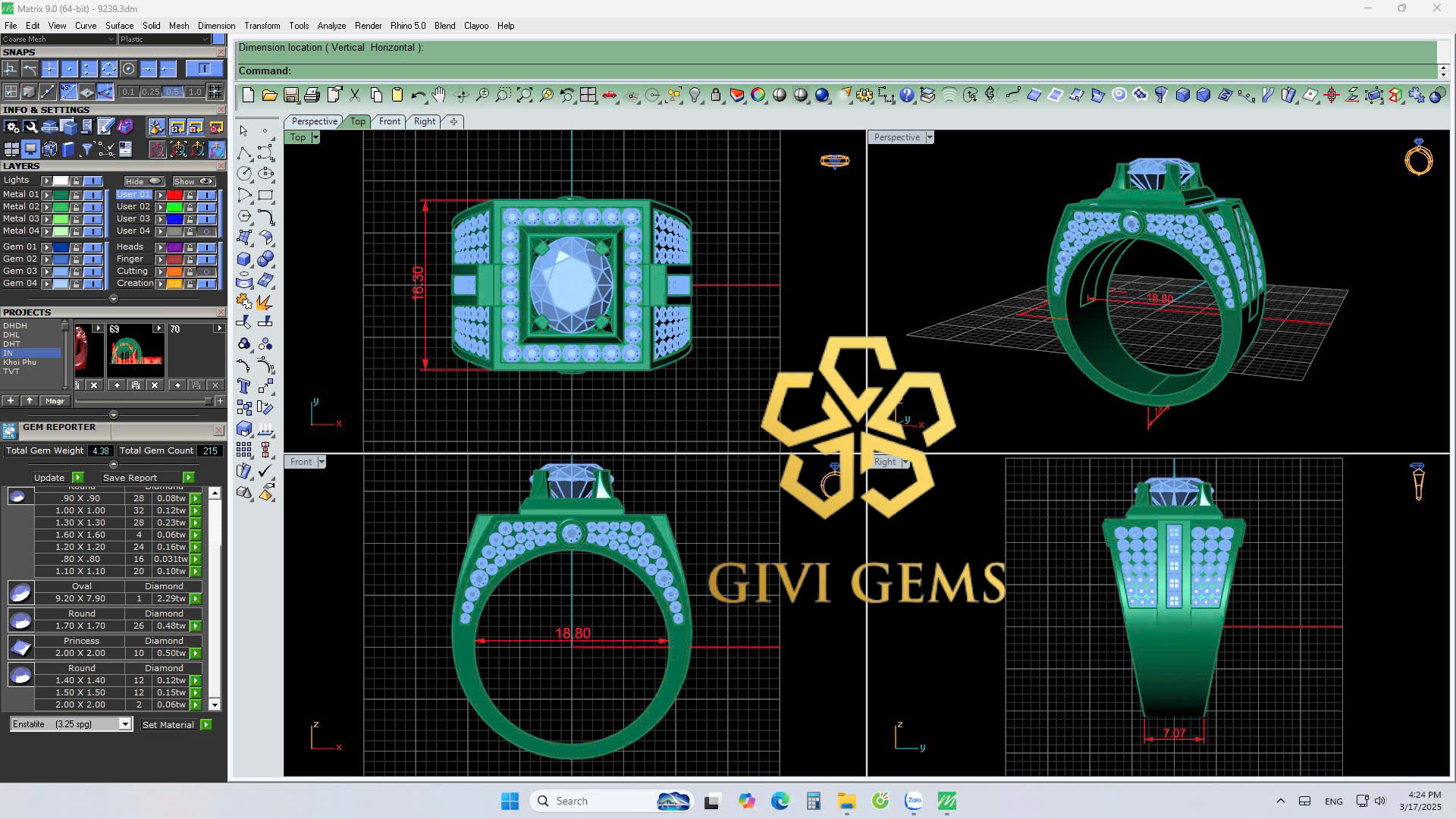This screenshot has height=819, width=1456.
Task: Select the pointer arrow tool in side toolbar
Action: pos(243,130)
